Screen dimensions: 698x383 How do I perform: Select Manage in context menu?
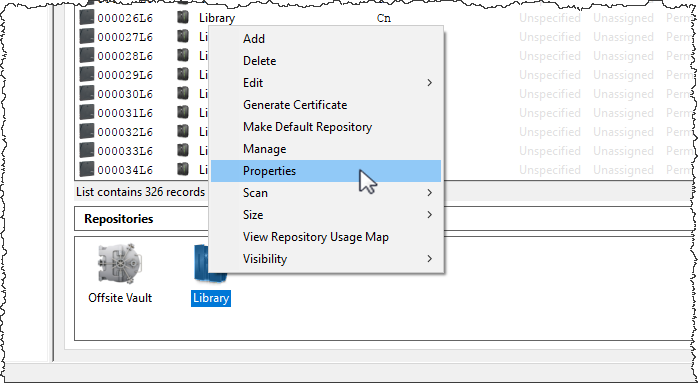[326, 149]
